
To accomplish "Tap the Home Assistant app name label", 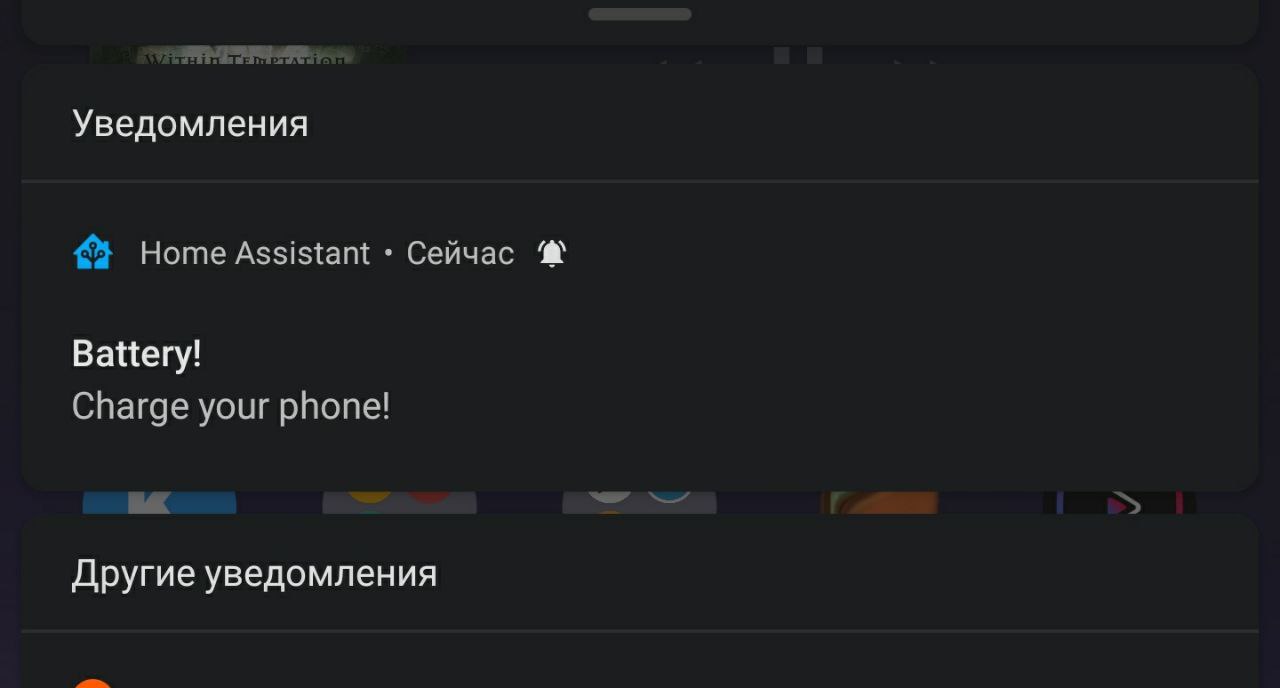I will point(255,253).
